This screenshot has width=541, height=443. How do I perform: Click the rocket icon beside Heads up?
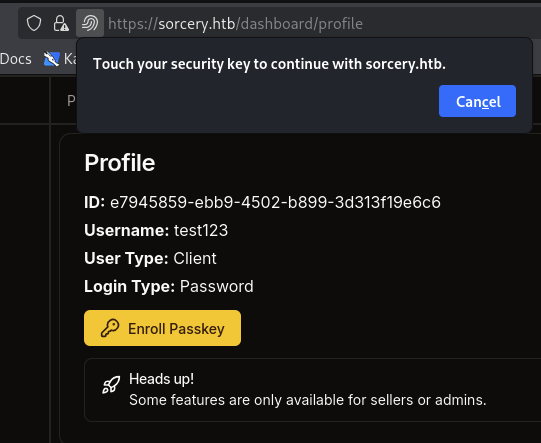(111, 385)
